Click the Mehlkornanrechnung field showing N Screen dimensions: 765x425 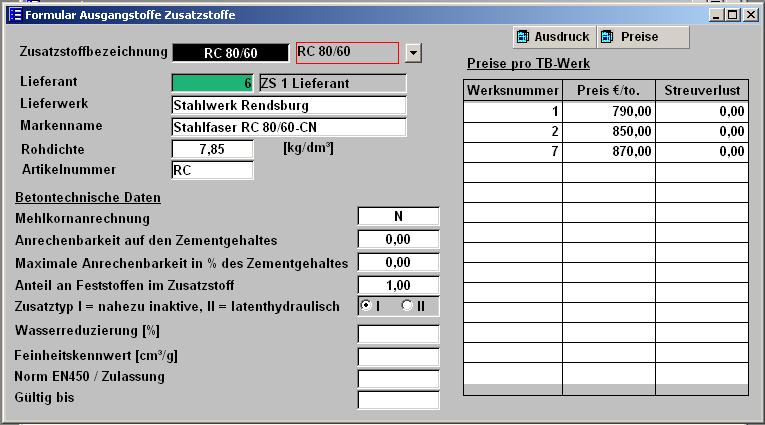tap(398, 217)
